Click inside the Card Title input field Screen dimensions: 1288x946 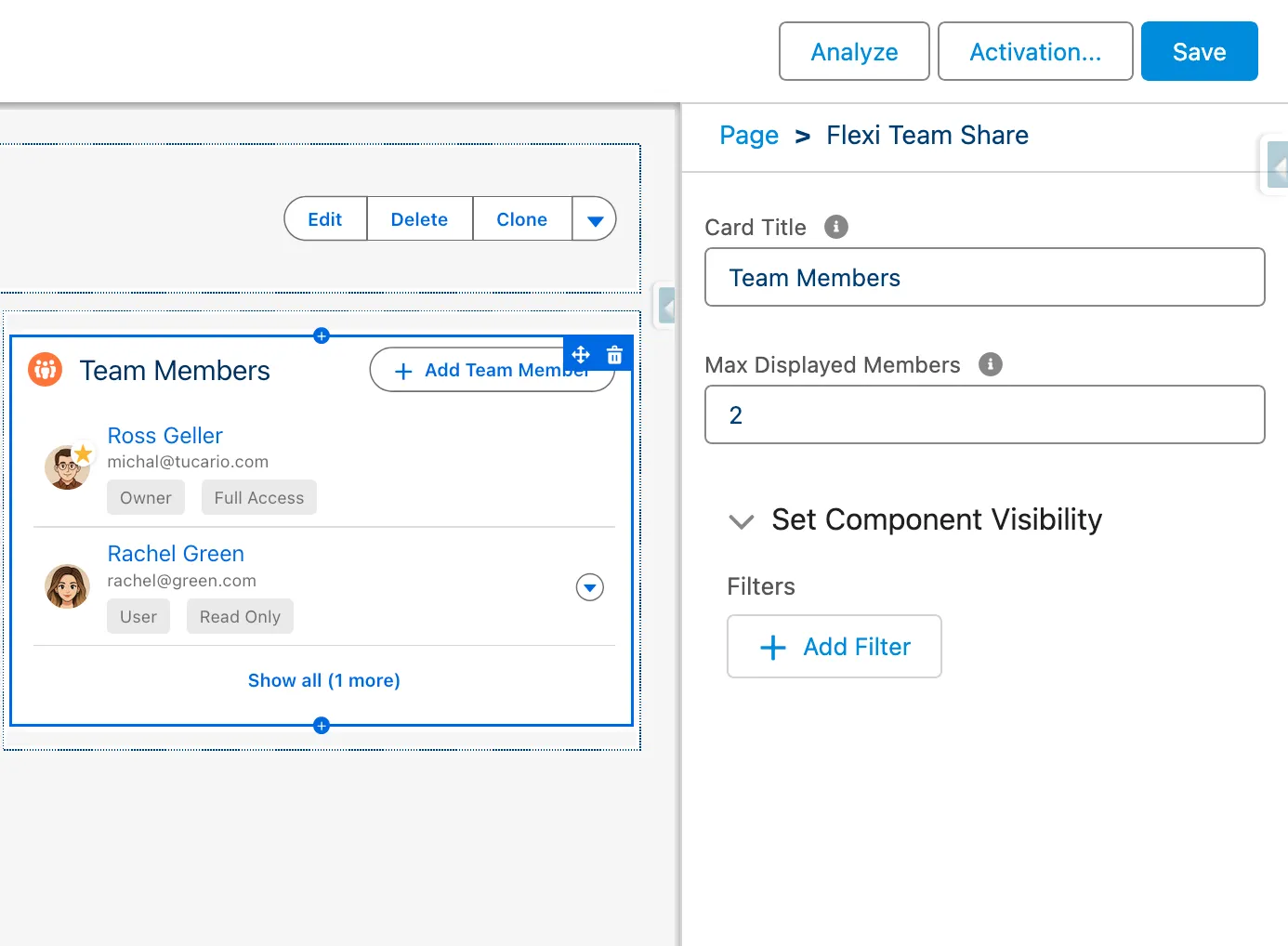pos(984,277)
